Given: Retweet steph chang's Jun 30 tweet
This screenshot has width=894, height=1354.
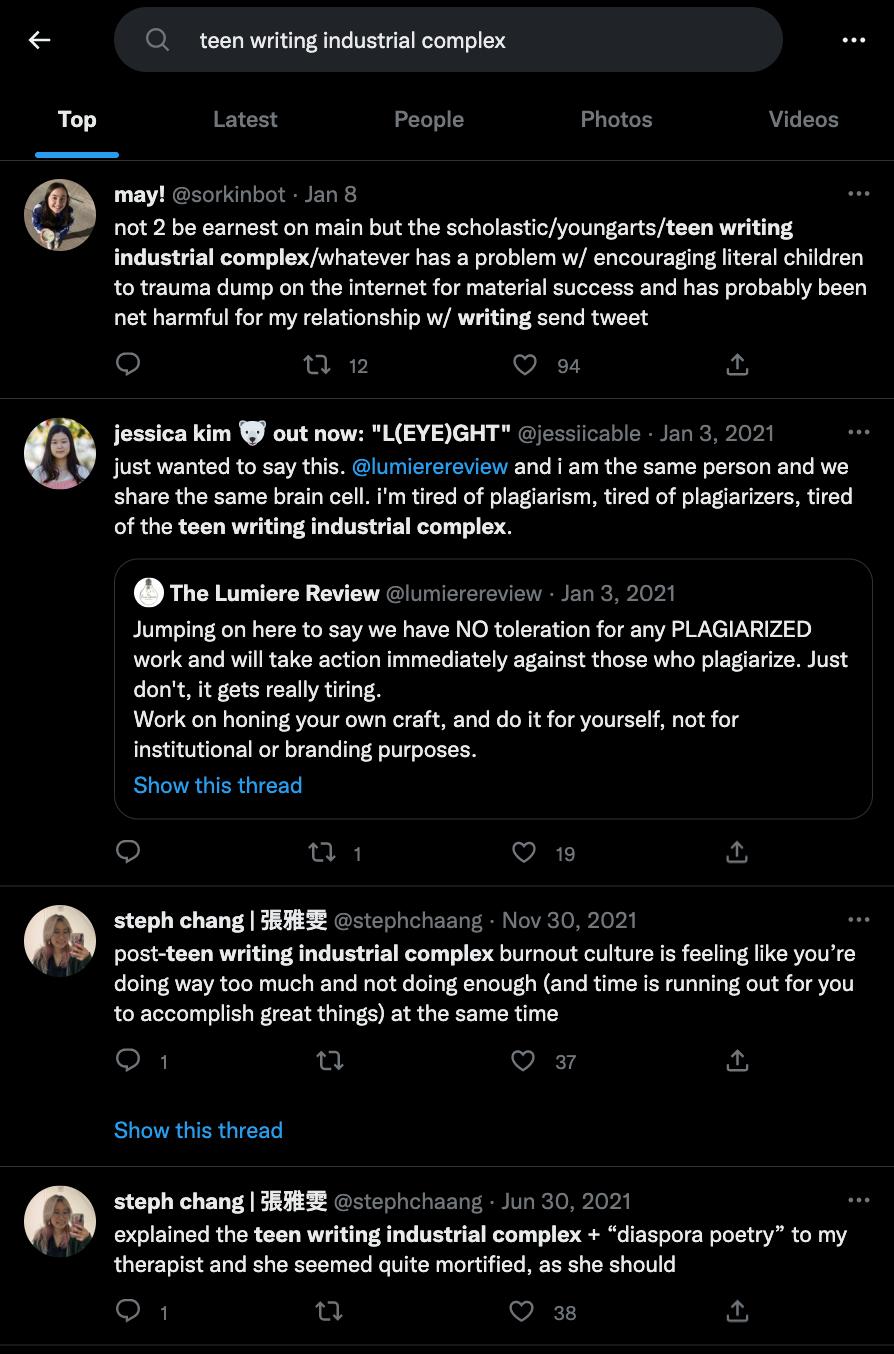Looking at the screenshot, I should (x=328, y=1311).
